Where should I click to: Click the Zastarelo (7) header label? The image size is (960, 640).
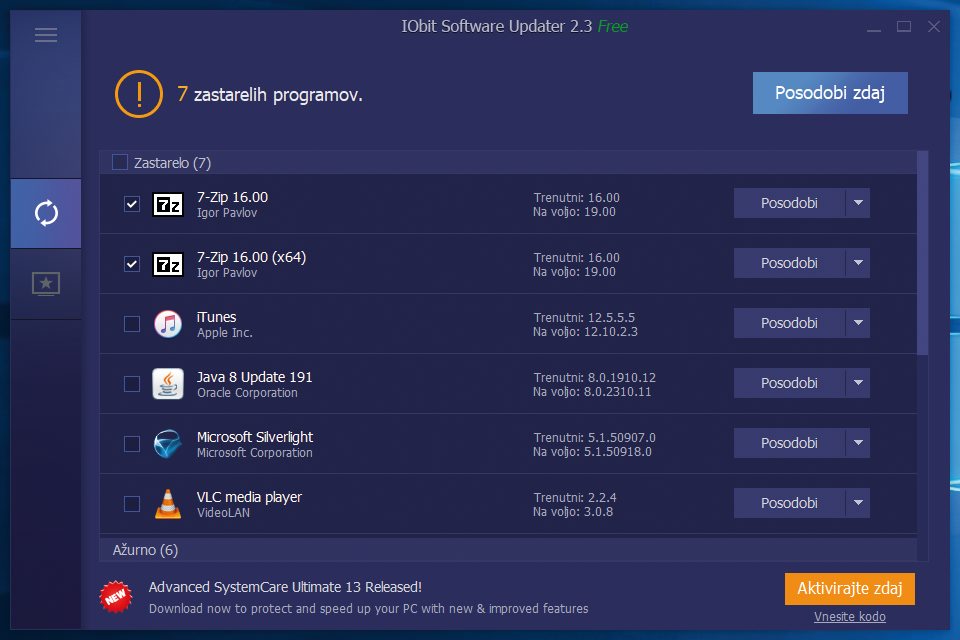pyautogui.click(x=173, y=163)
